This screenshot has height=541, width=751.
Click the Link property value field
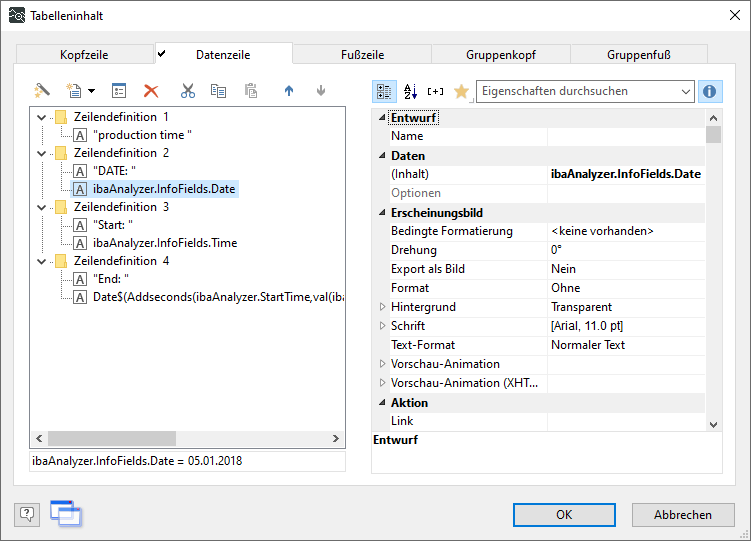pyautogui.click(x=626, y=421)
